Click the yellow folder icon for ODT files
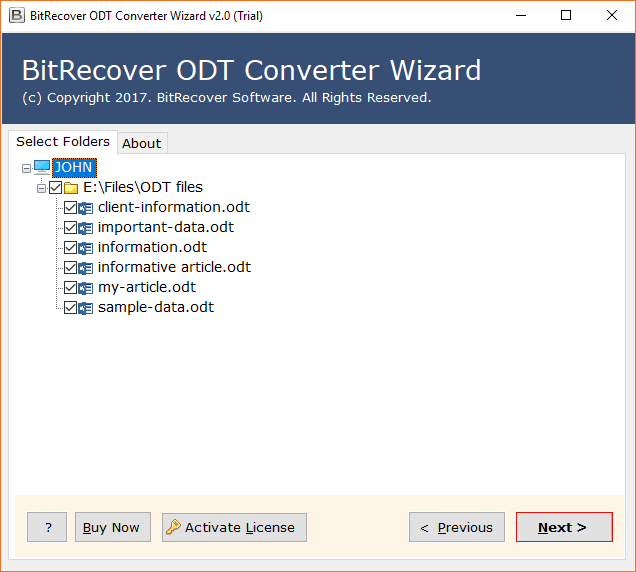 point(71,187)
